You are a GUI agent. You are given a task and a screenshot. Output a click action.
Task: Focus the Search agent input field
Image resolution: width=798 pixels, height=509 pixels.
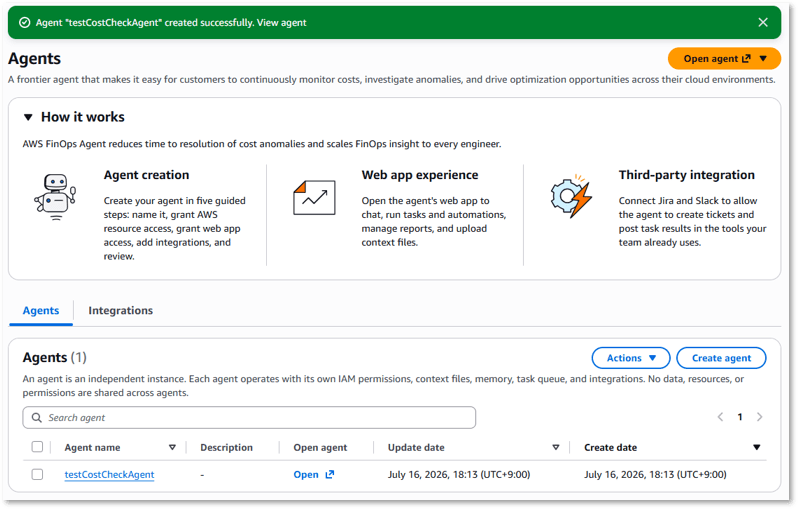[249, 417]
